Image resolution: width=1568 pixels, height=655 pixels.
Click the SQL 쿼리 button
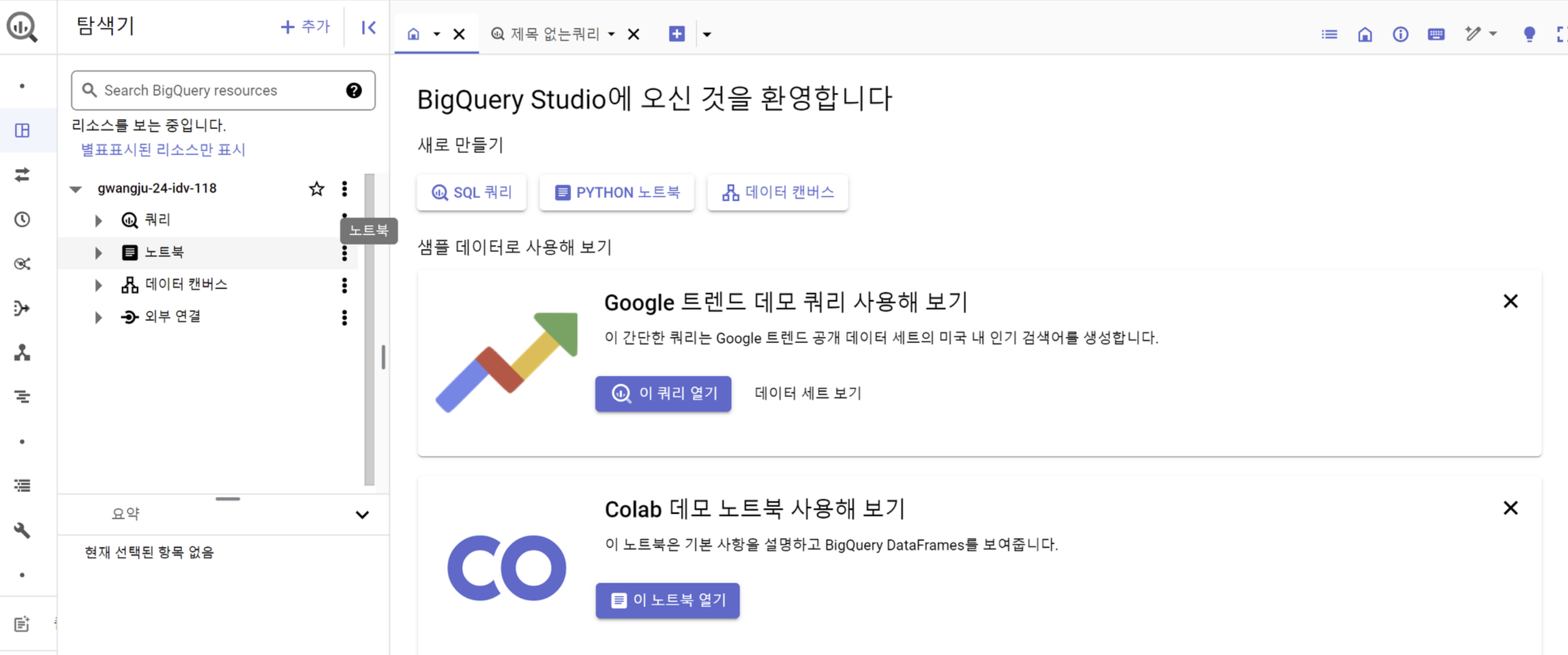[472, 192]
